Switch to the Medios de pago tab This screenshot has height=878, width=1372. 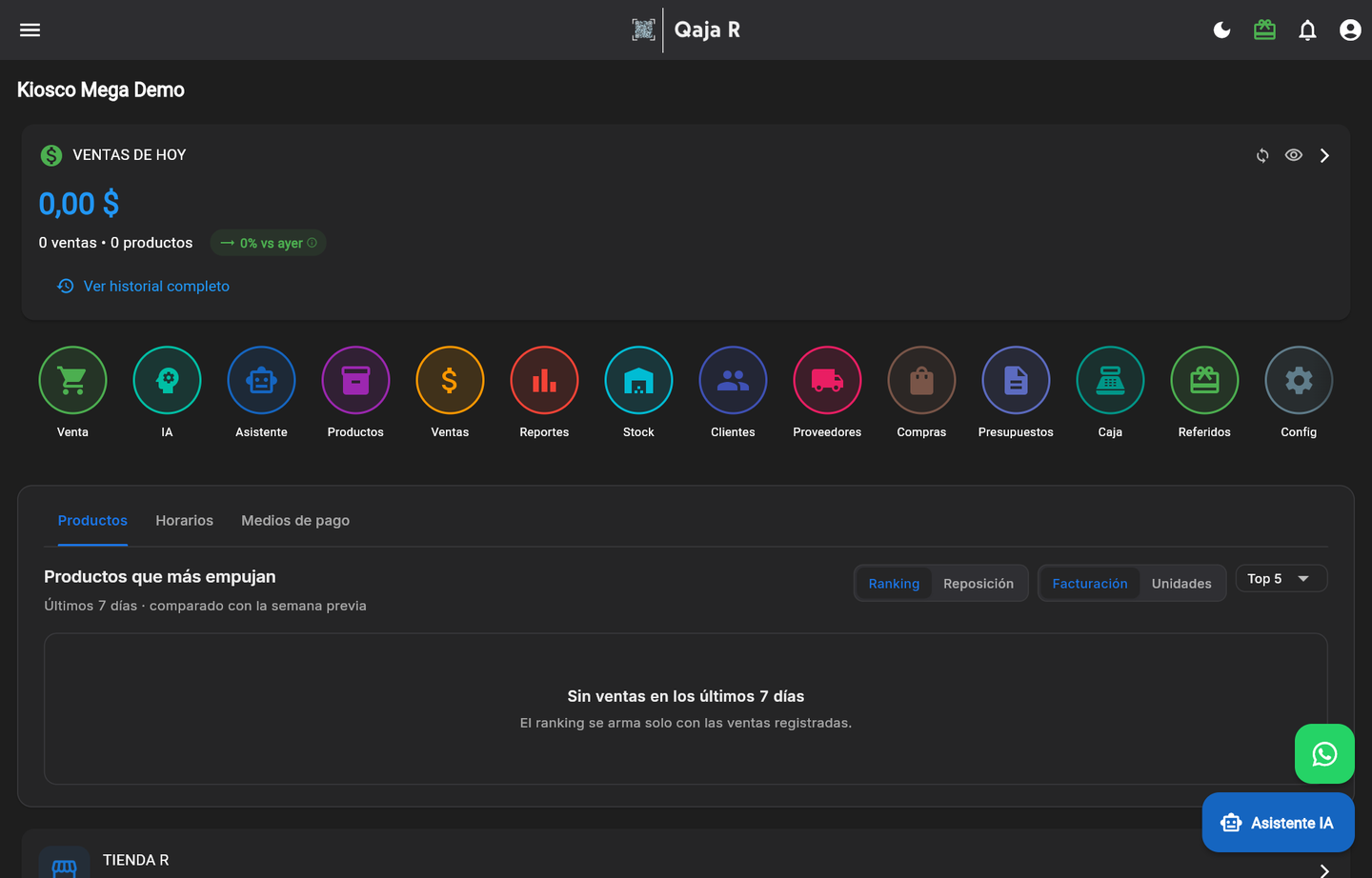point(295,521)
